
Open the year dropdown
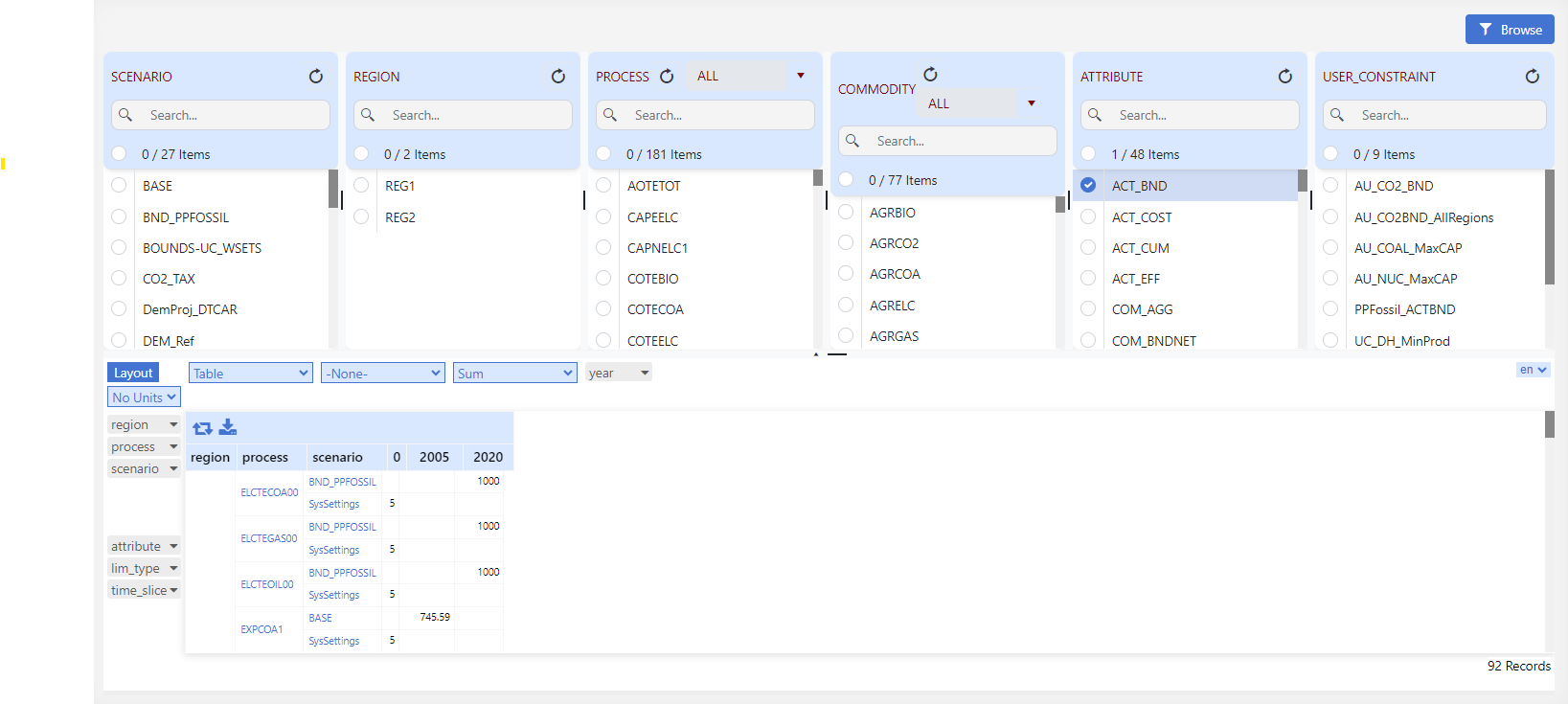click(619, 374)
